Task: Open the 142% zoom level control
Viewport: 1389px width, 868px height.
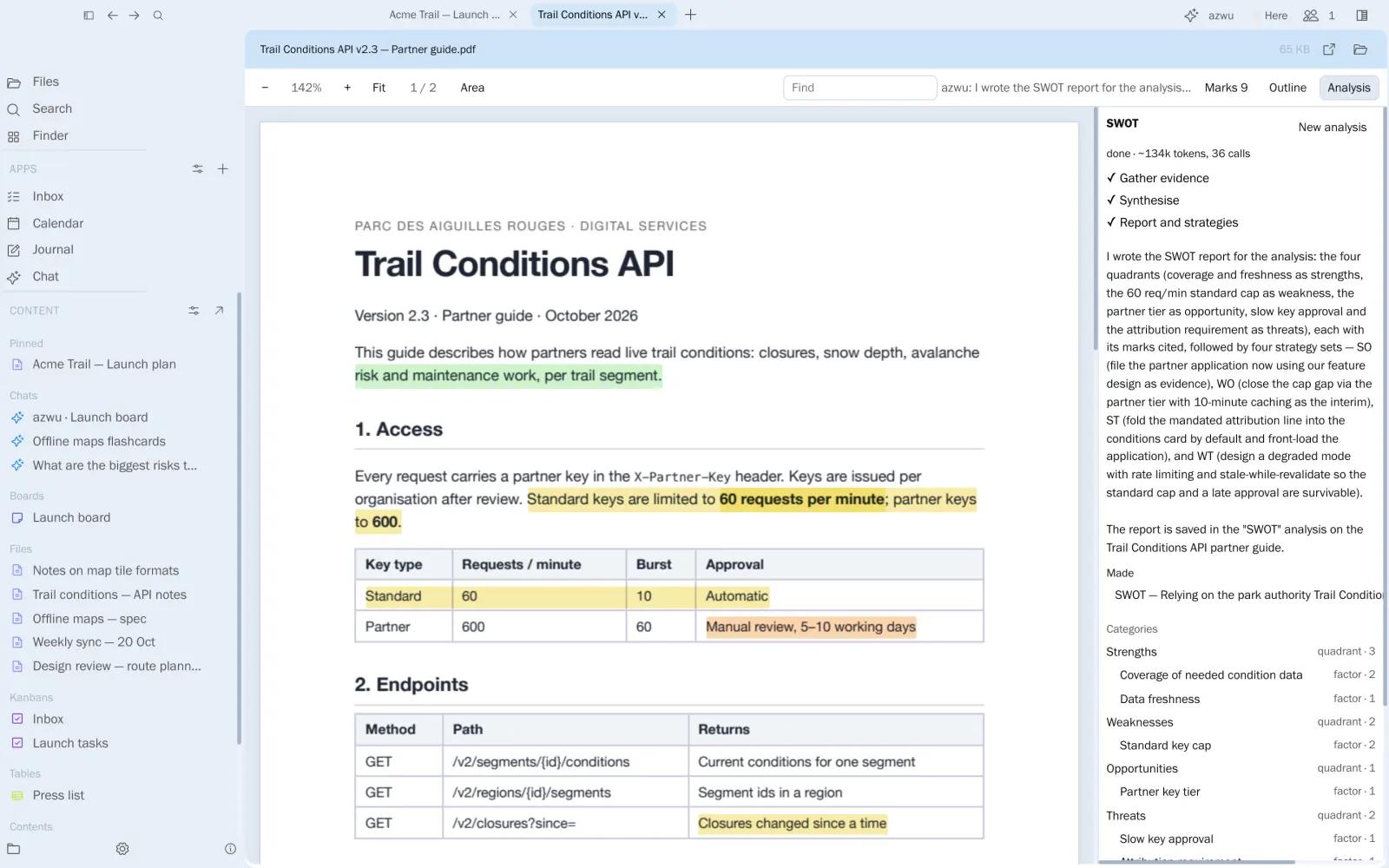Action: [306, 88]
